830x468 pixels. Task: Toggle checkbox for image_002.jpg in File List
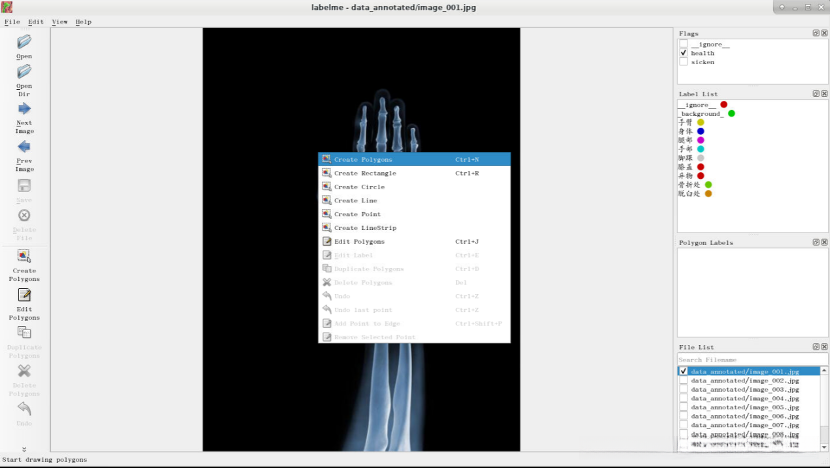pos(683,380)
